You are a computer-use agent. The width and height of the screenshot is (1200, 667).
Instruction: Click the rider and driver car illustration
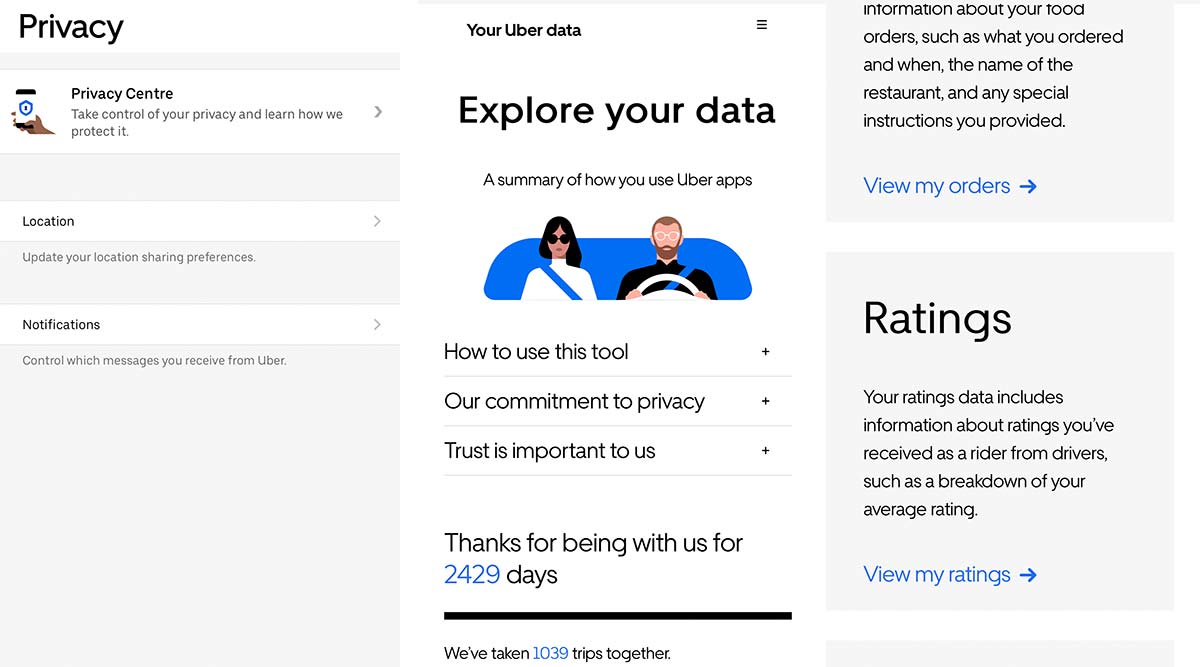tap(617, 258)
